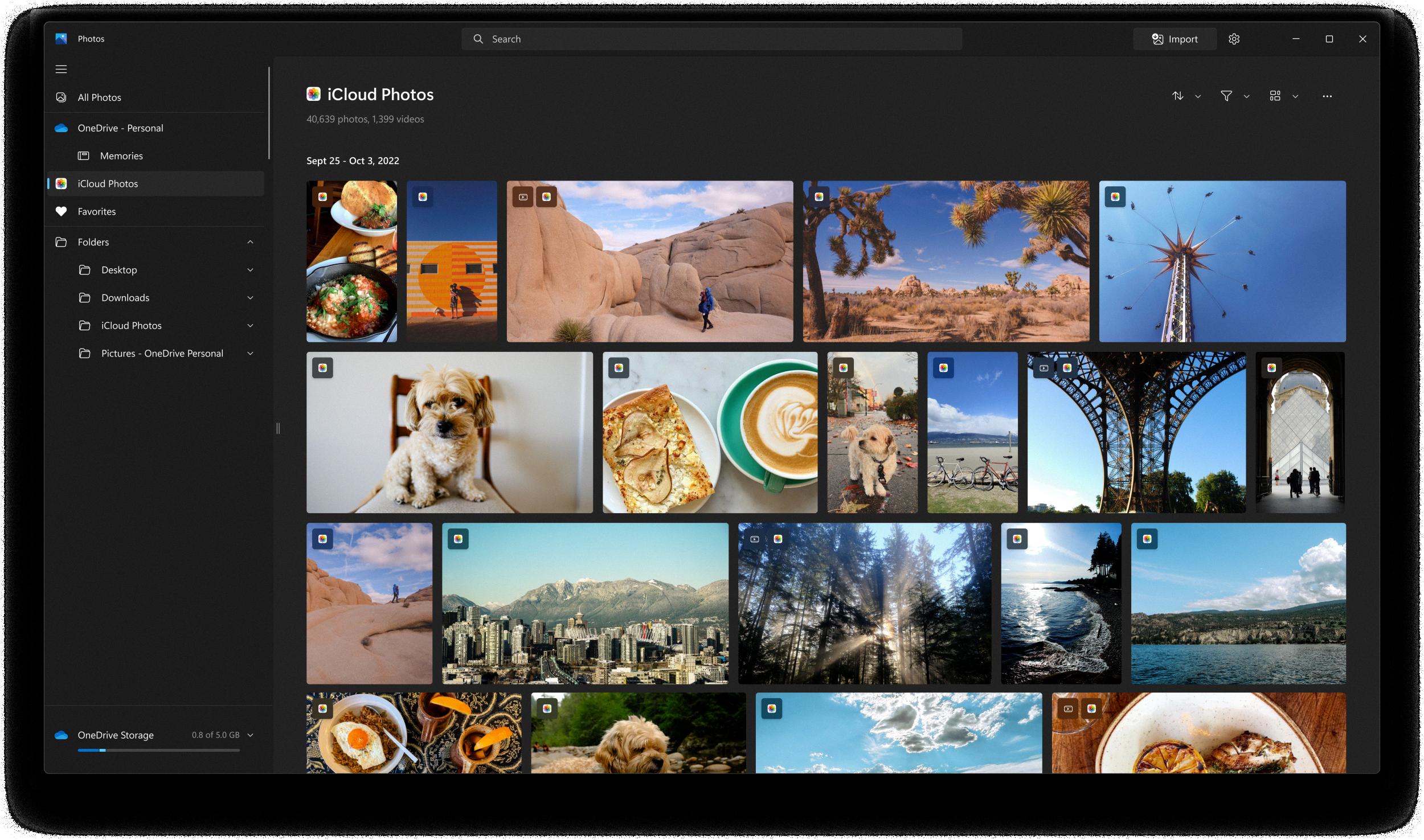Click the video badge on Eiffel Tower photo
Image resolution: width=1424 pixels, height=840 pixels.
1044,368
